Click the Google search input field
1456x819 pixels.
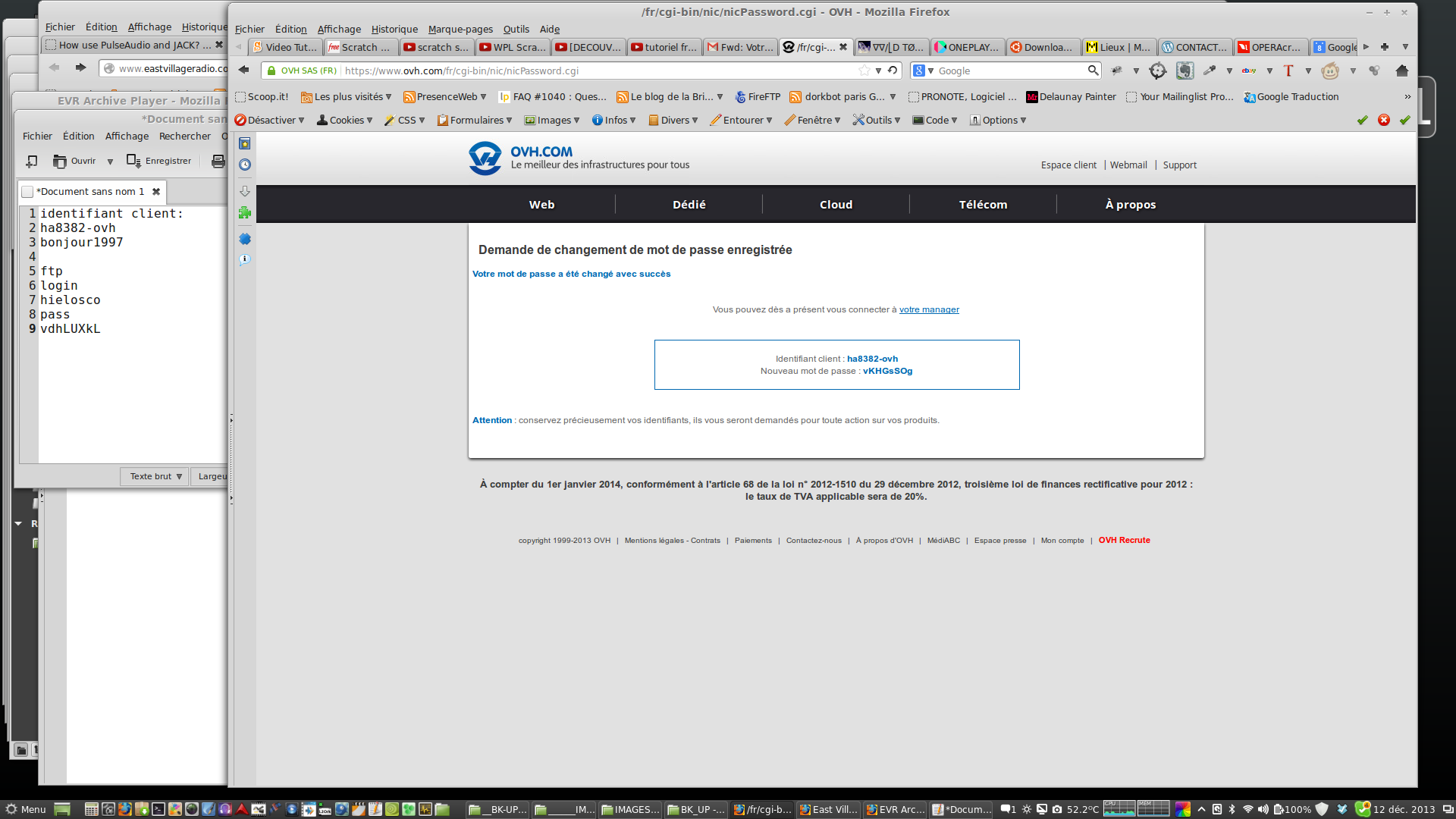coord(1009,71)
